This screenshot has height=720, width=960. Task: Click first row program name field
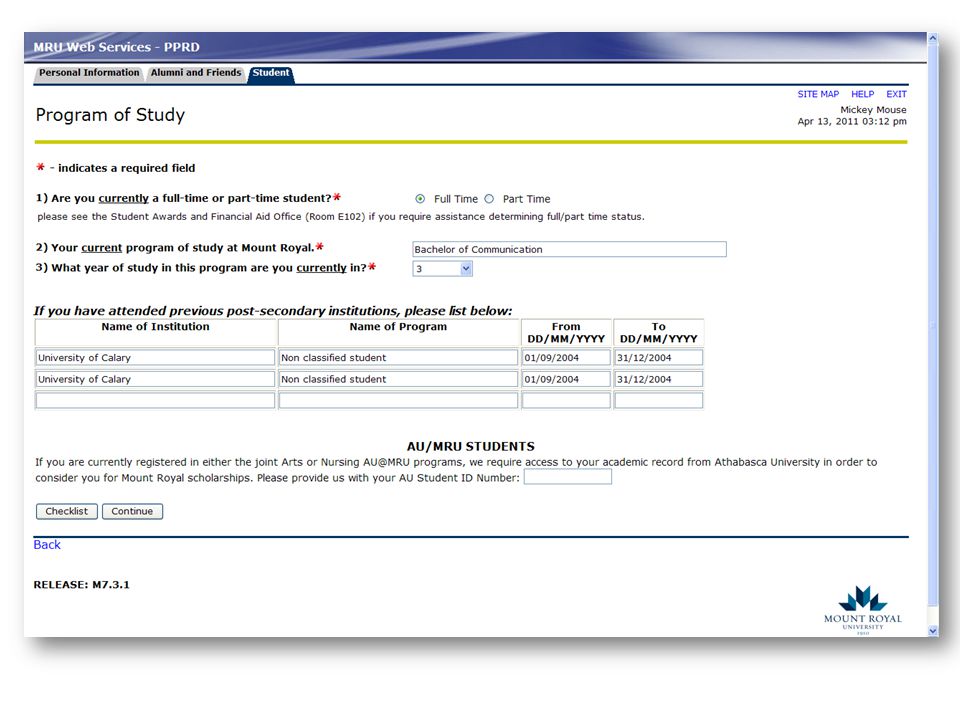pos(398,358)
